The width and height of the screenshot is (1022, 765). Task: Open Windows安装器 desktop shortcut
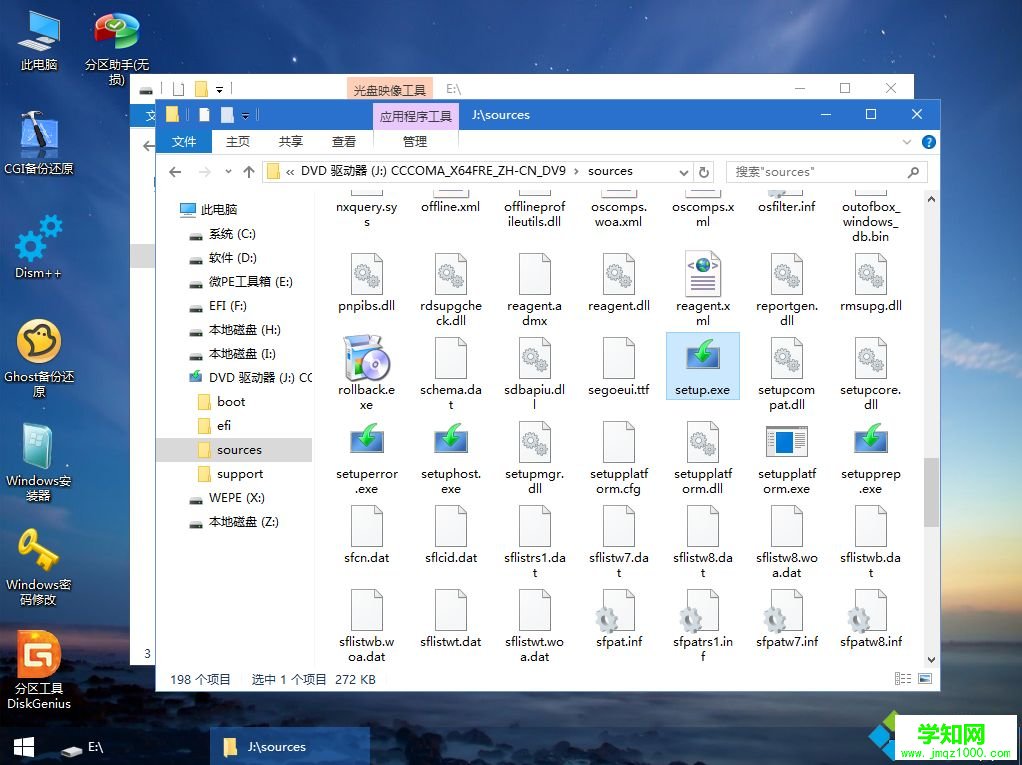click(39, 455)
